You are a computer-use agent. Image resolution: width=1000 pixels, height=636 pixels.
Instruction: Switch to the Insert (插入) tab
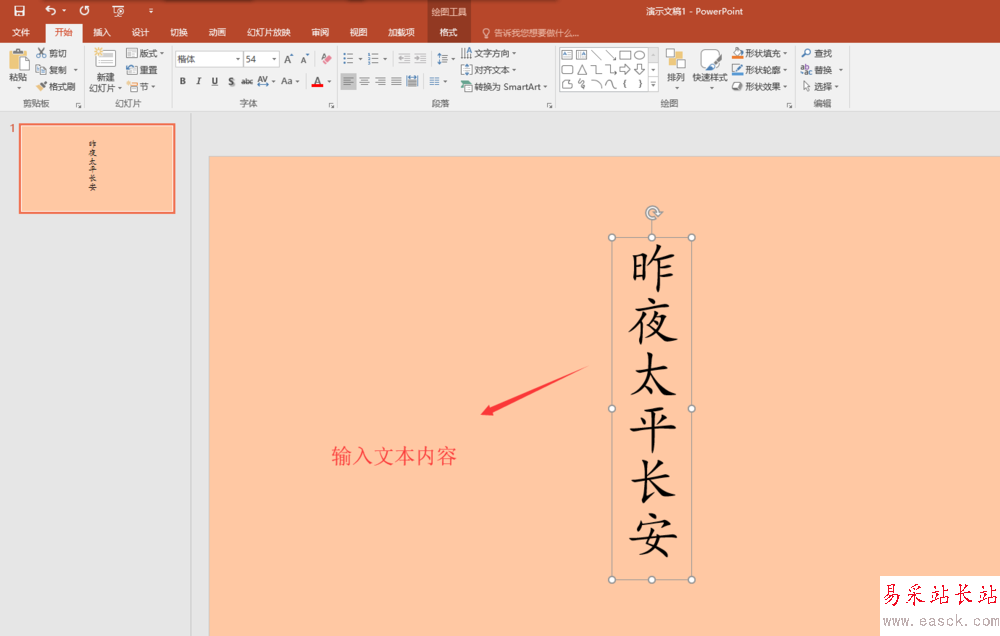tap(102, 32)
